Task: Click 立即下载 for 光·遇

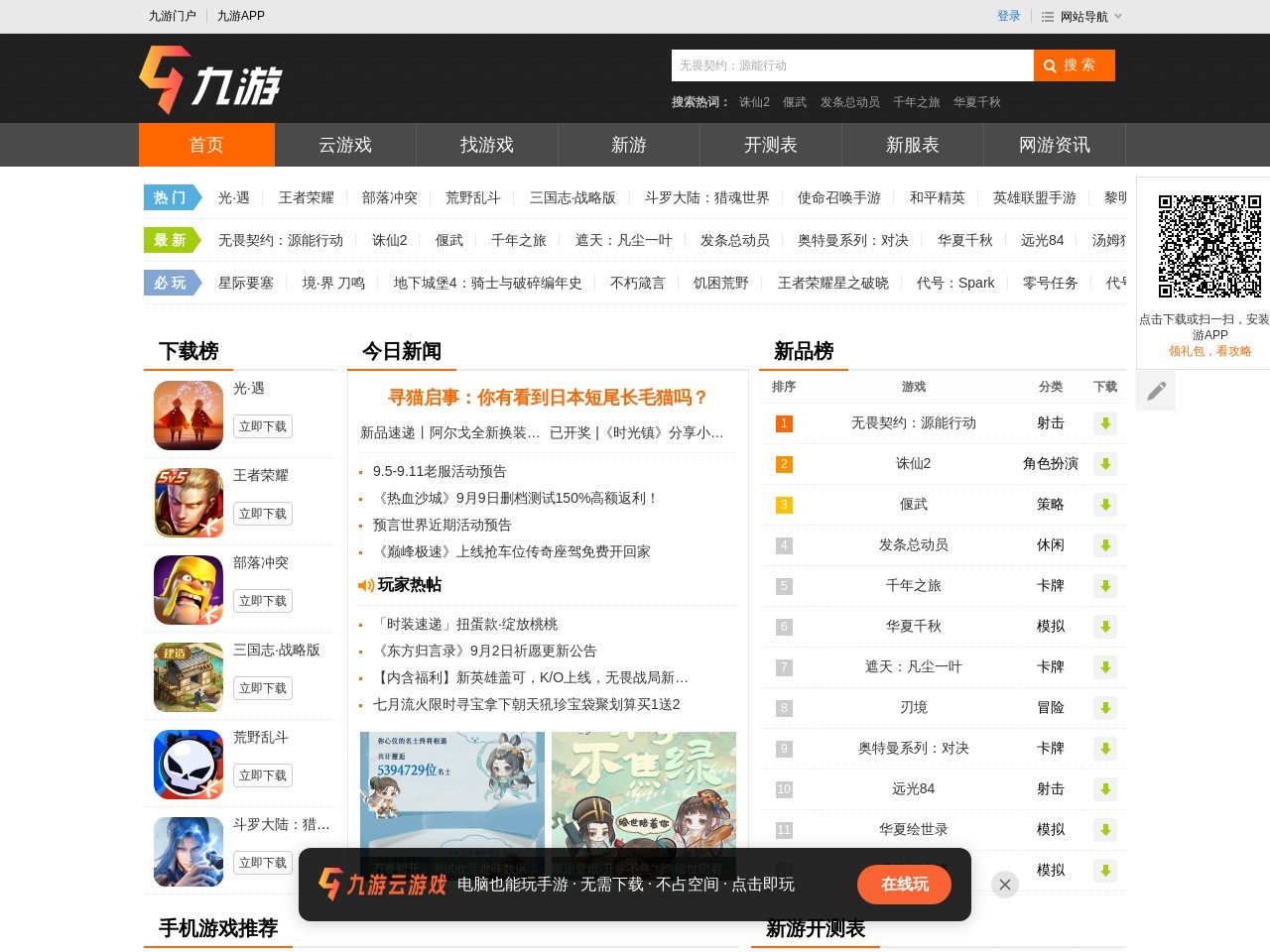Action: (x=263, y=426)
